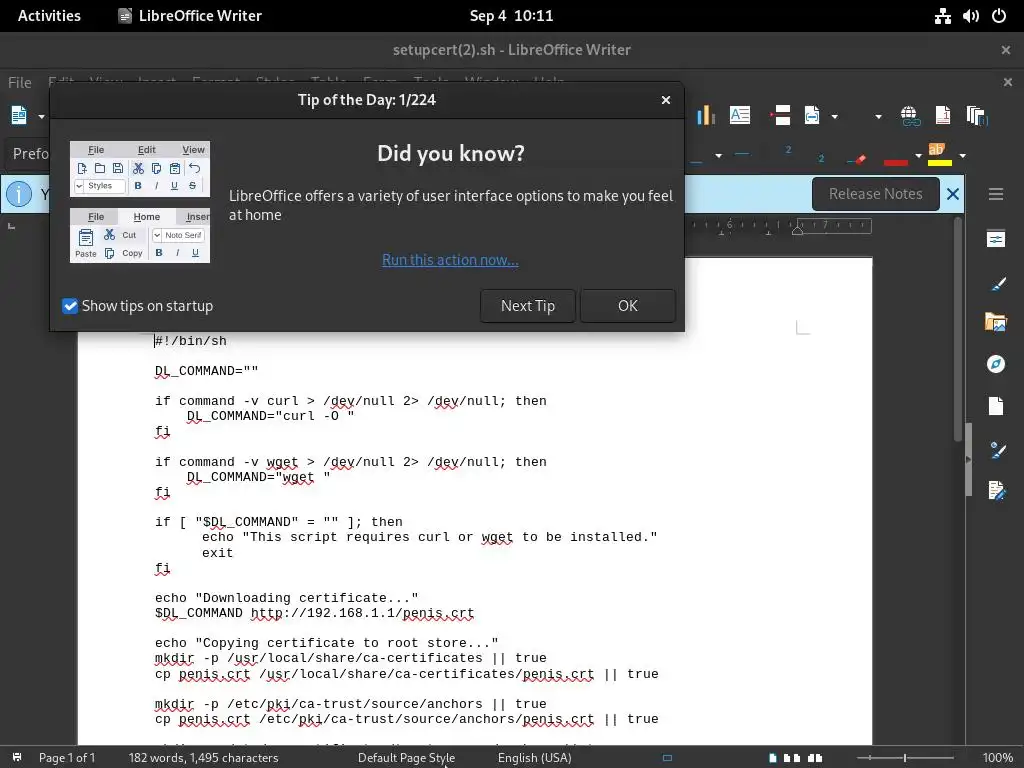Click the blue info icon in infobar

point(19,194)
